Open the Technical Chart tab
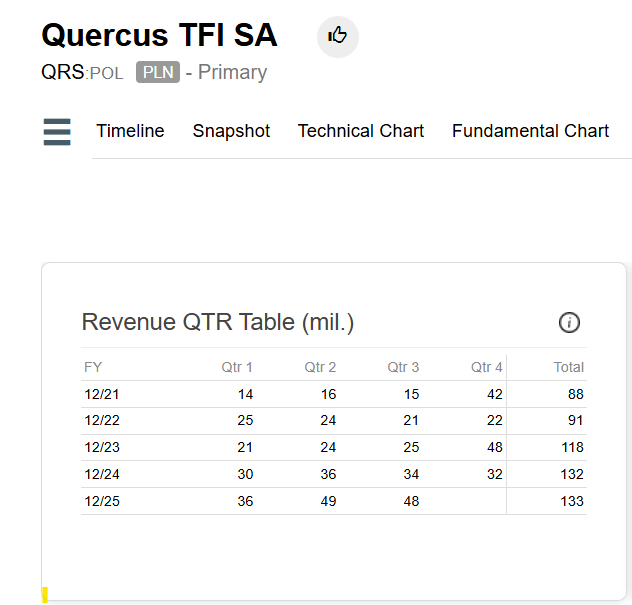 pyautogui.click(x=361, y=131)
